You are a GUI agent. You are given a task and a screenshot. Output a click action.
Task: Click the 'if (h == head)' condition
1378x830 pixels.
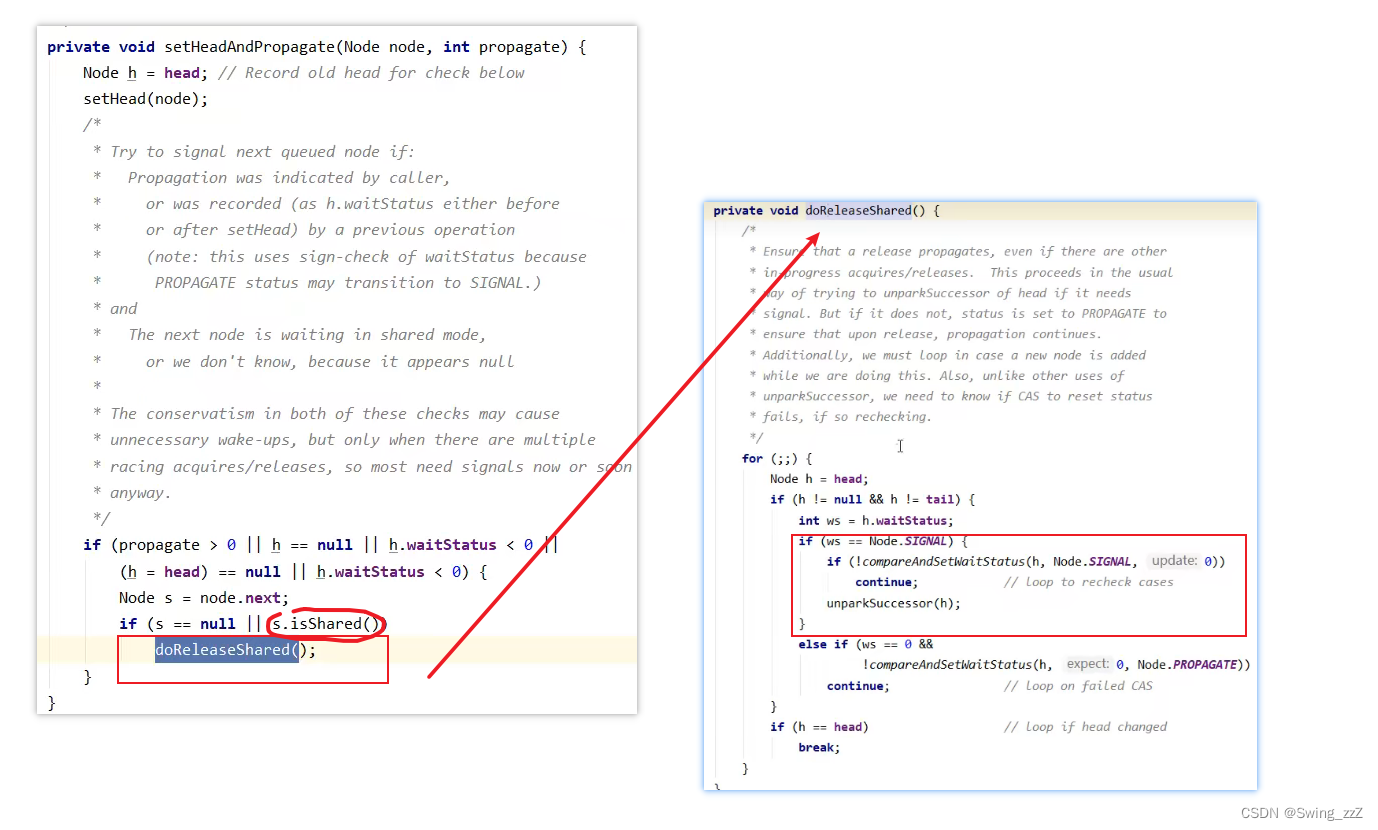pos(819,727)
